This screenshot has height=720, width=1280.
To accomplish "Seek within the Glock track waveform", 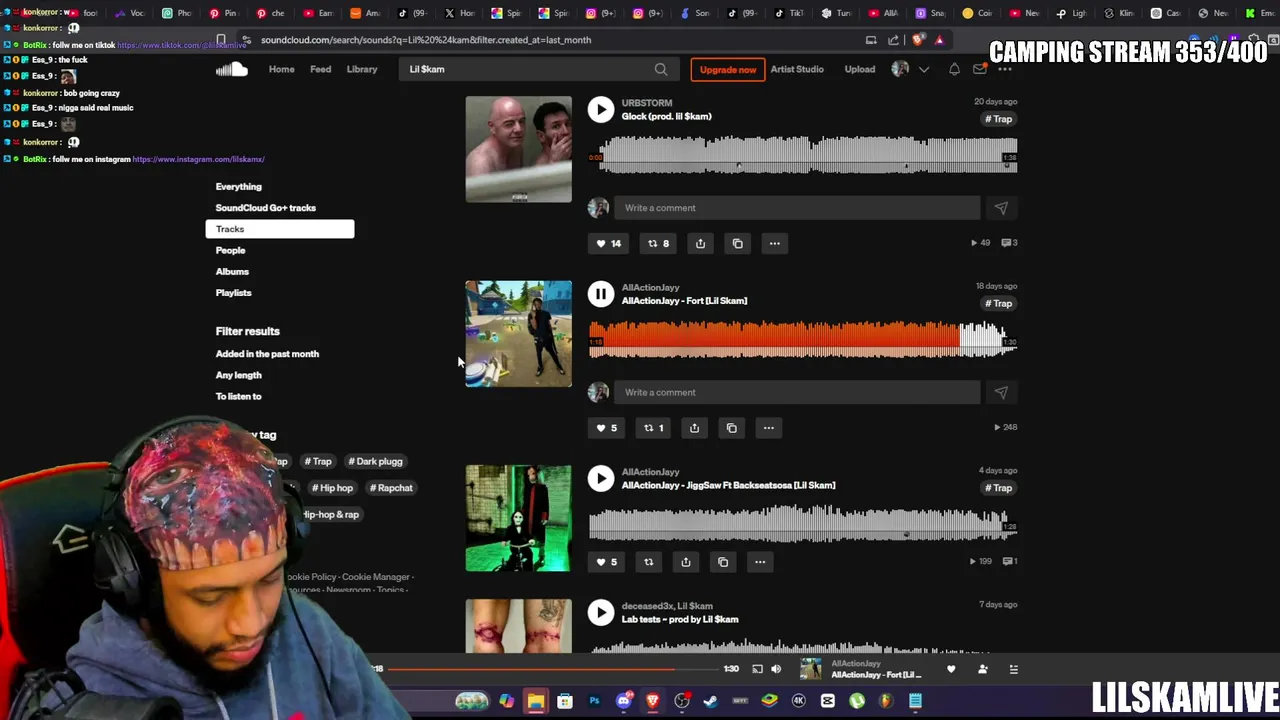I will [803, 155].
